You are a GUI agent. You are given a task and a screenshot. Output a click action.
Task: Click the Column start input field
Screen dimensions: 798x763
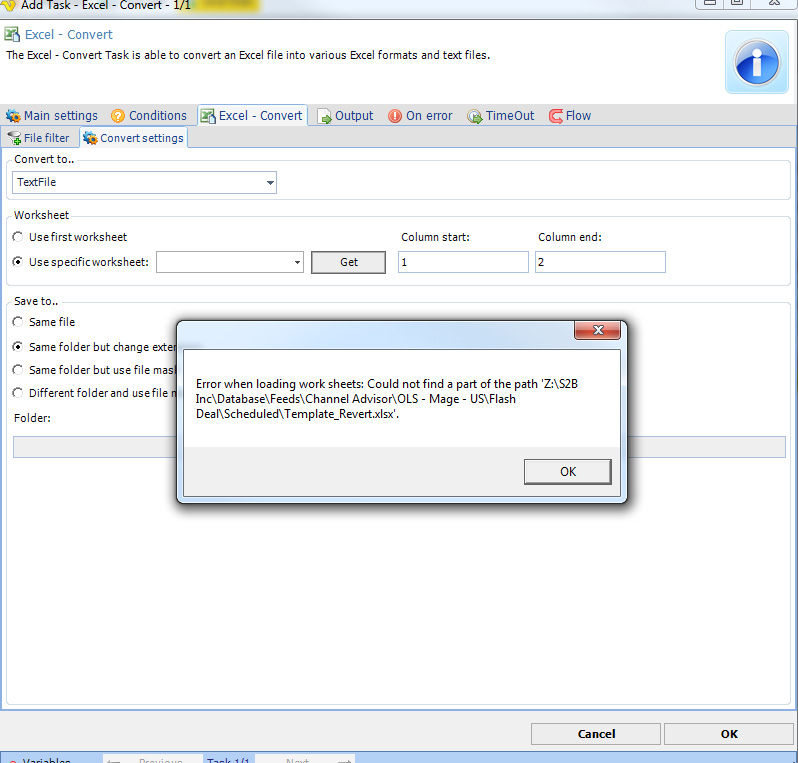pos(463,262)
